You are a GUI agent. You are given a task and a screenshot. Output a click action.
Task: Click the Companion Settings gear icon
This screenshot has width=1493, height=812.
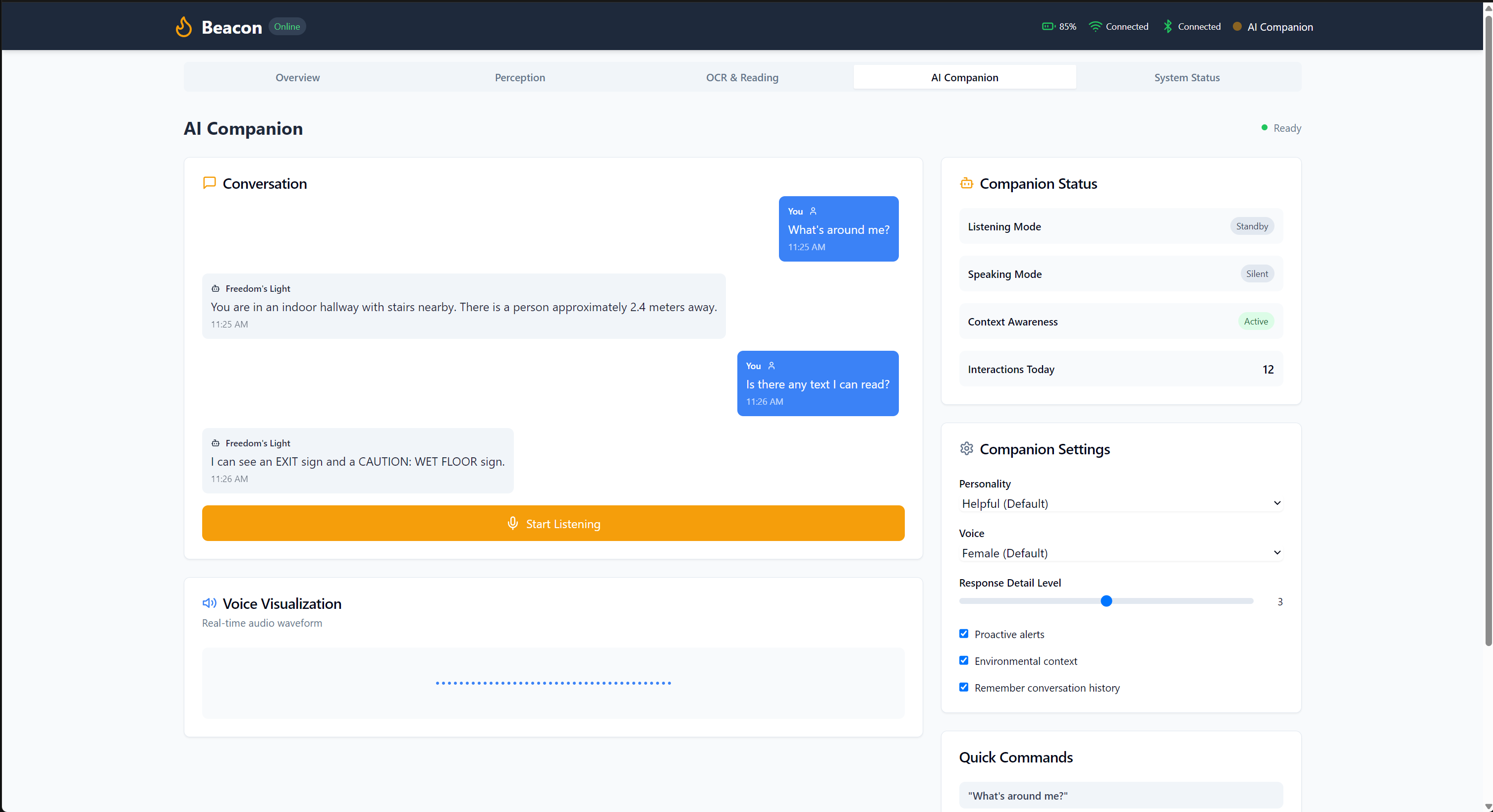[966, 448]
